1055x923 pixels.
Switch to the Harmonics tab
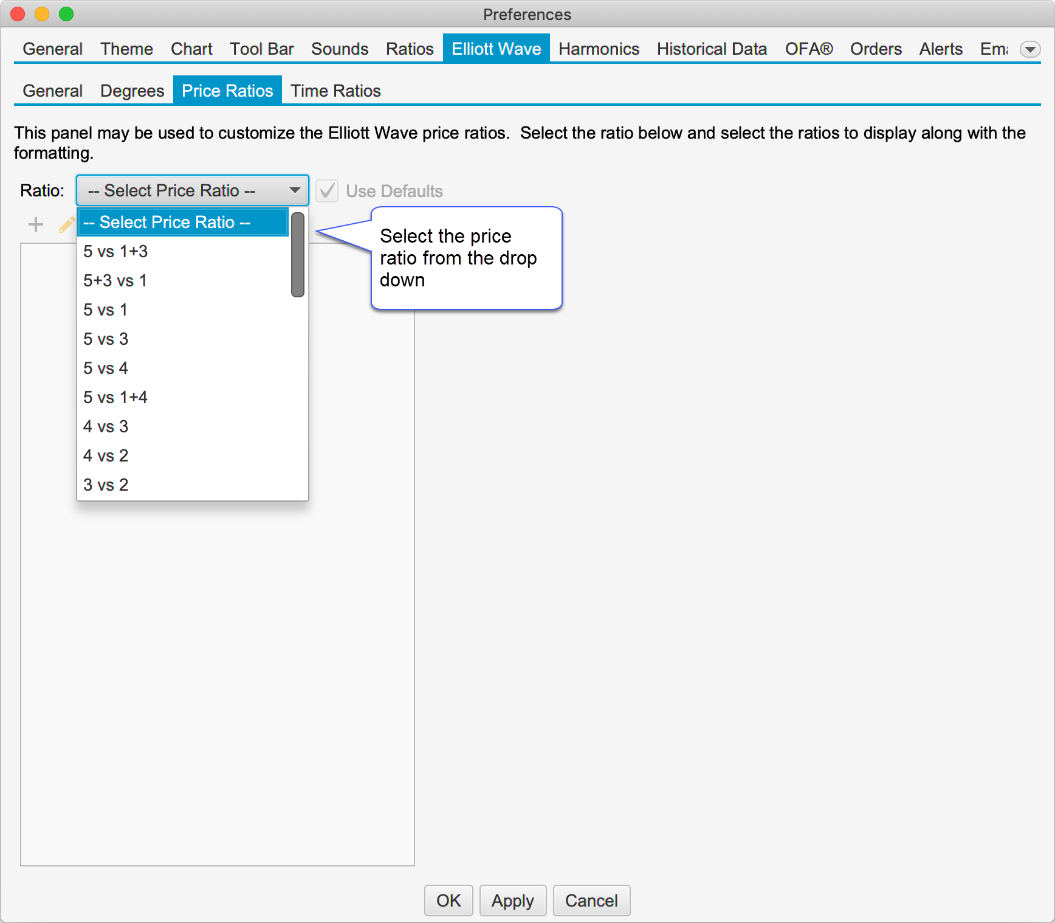(598, 49)
